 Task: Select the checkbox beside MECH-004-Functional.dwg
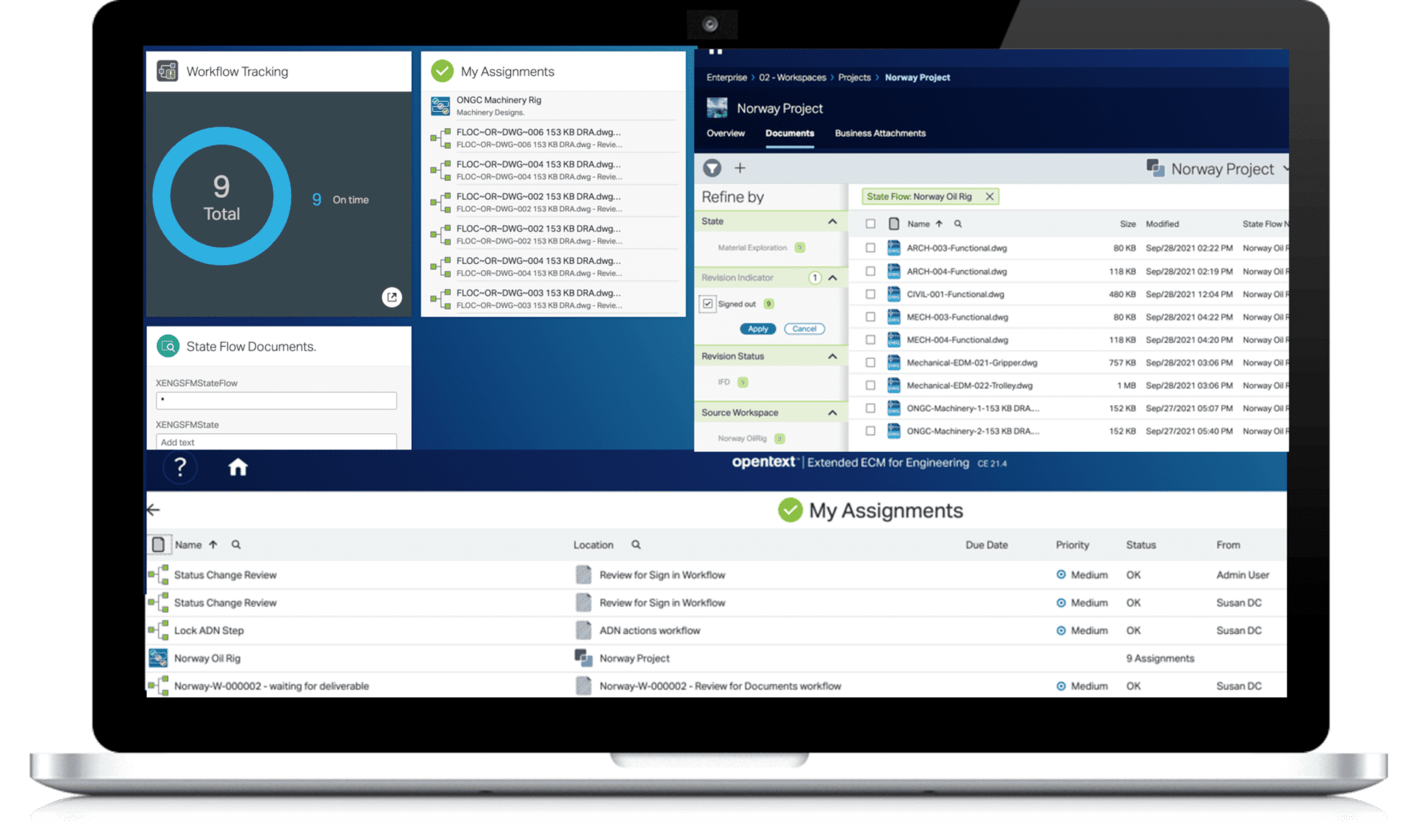(x=870, y=339)
